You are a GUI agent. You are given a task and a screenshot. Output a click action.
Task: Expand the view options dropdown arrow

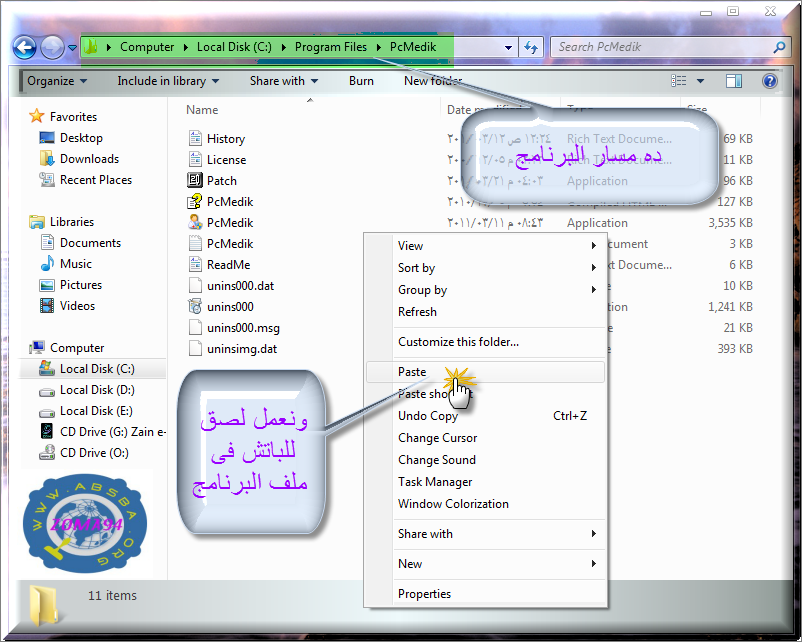point(700,81)
